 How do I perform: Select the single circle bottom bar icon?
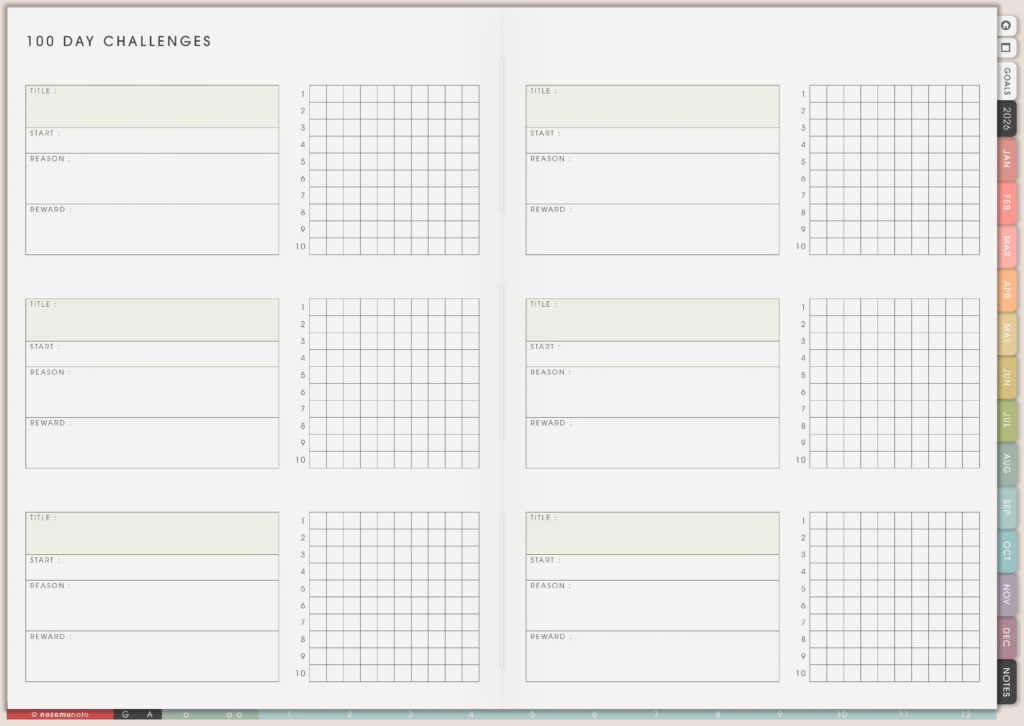tap(186, 715)
